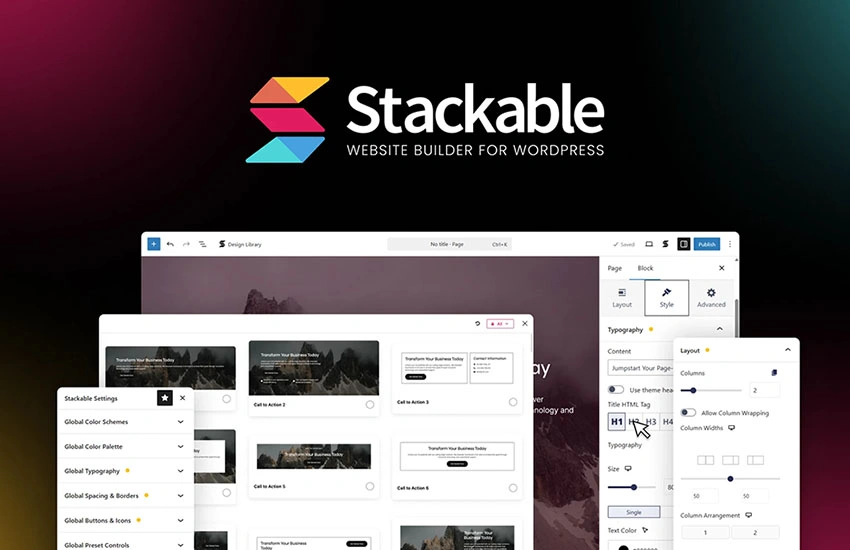Screen dimensions: 850x550
Task: Choose the third column width preset
Action: point(755,460)
